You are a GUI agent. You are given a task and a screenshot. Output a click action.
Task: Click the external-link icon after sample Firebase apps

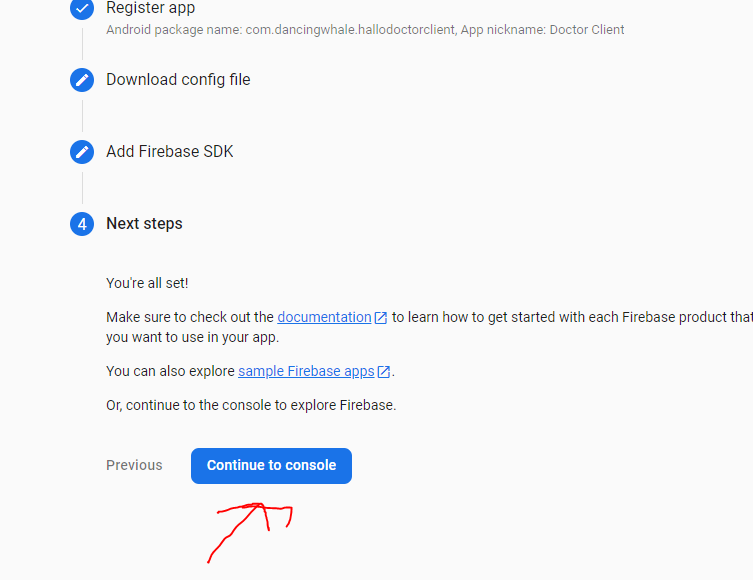click(384, 372)
